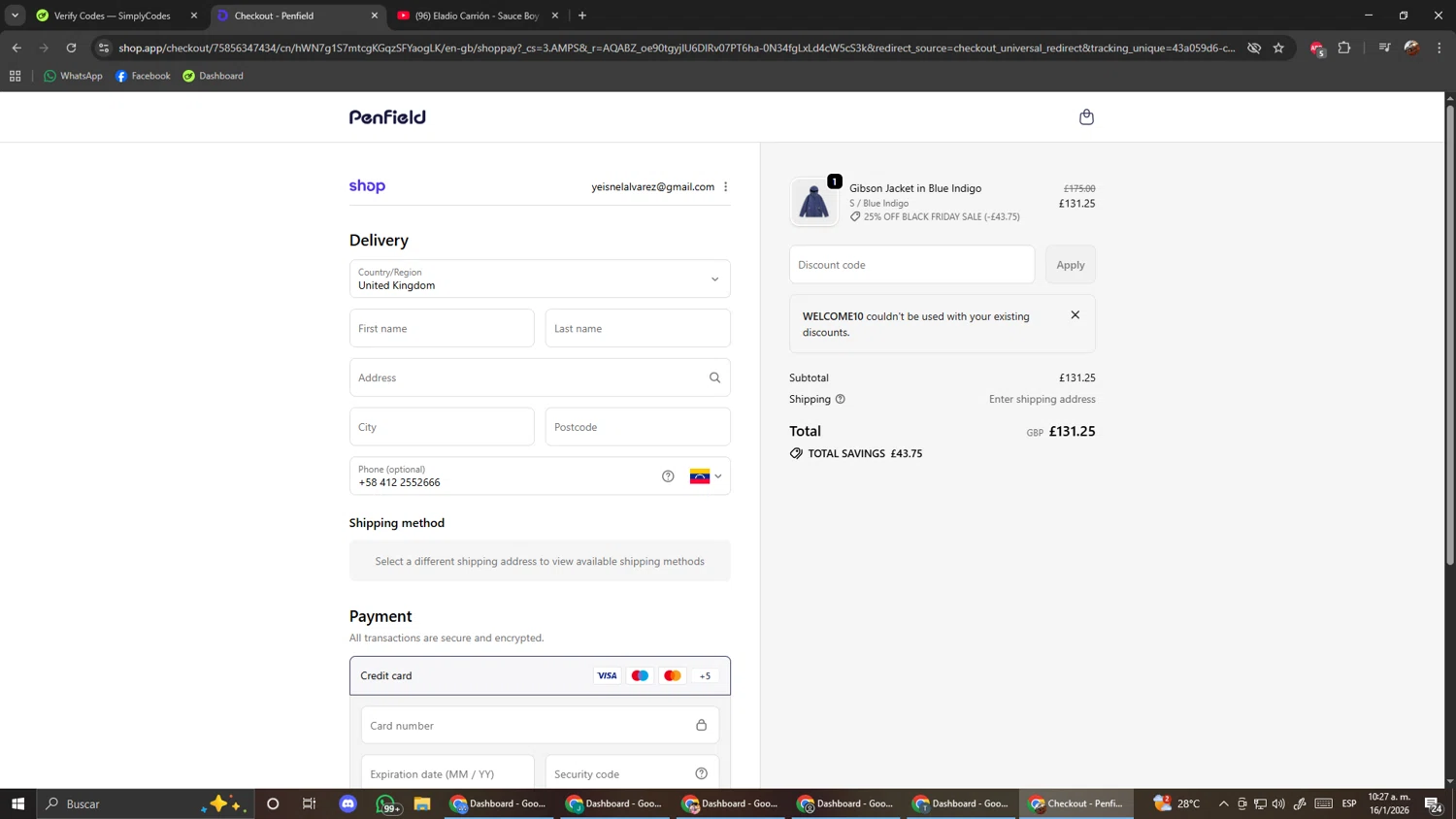Click the card number lock icon

(701, 725)
